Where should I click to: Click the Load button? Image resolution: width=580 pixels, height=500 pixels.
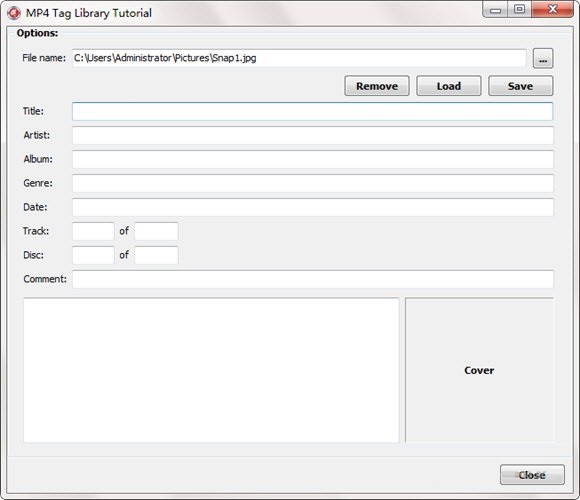click(x=449, y=86)
